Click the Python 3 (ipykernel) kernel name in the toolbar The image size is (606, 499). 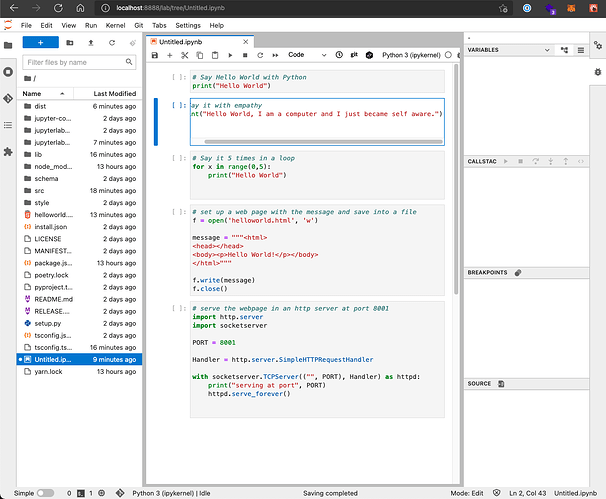(x=413, y=55)
